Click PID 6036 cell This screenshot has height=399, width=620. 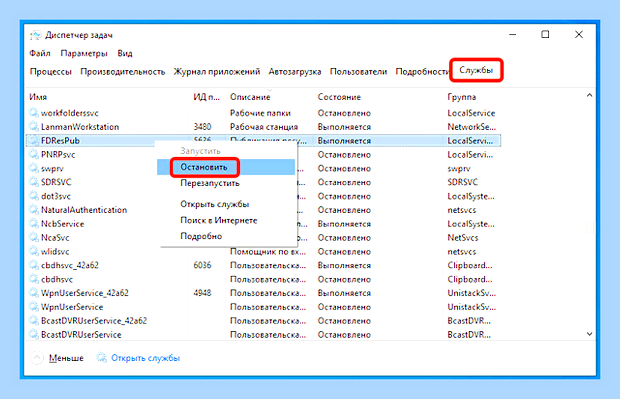click(x=202, y=265)
